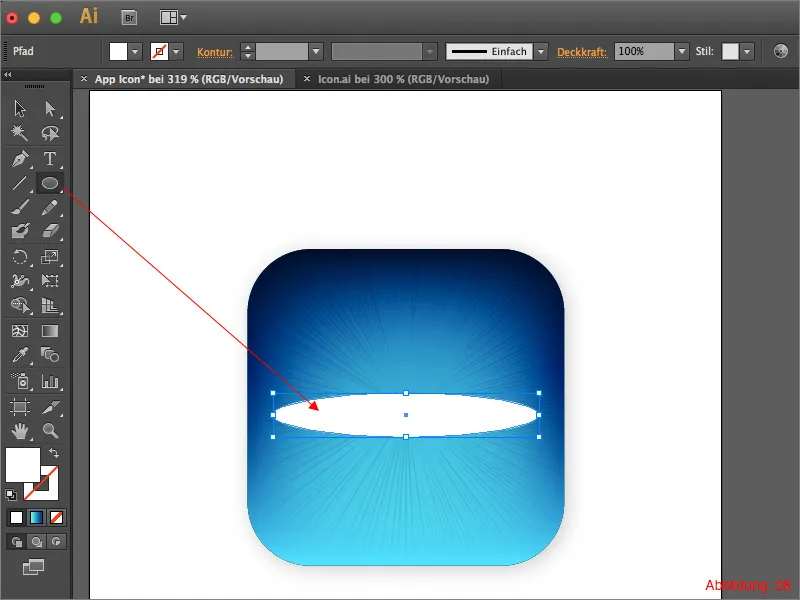
Task: Collapse the tools panel with double arrows
Action: pos(8,74)
